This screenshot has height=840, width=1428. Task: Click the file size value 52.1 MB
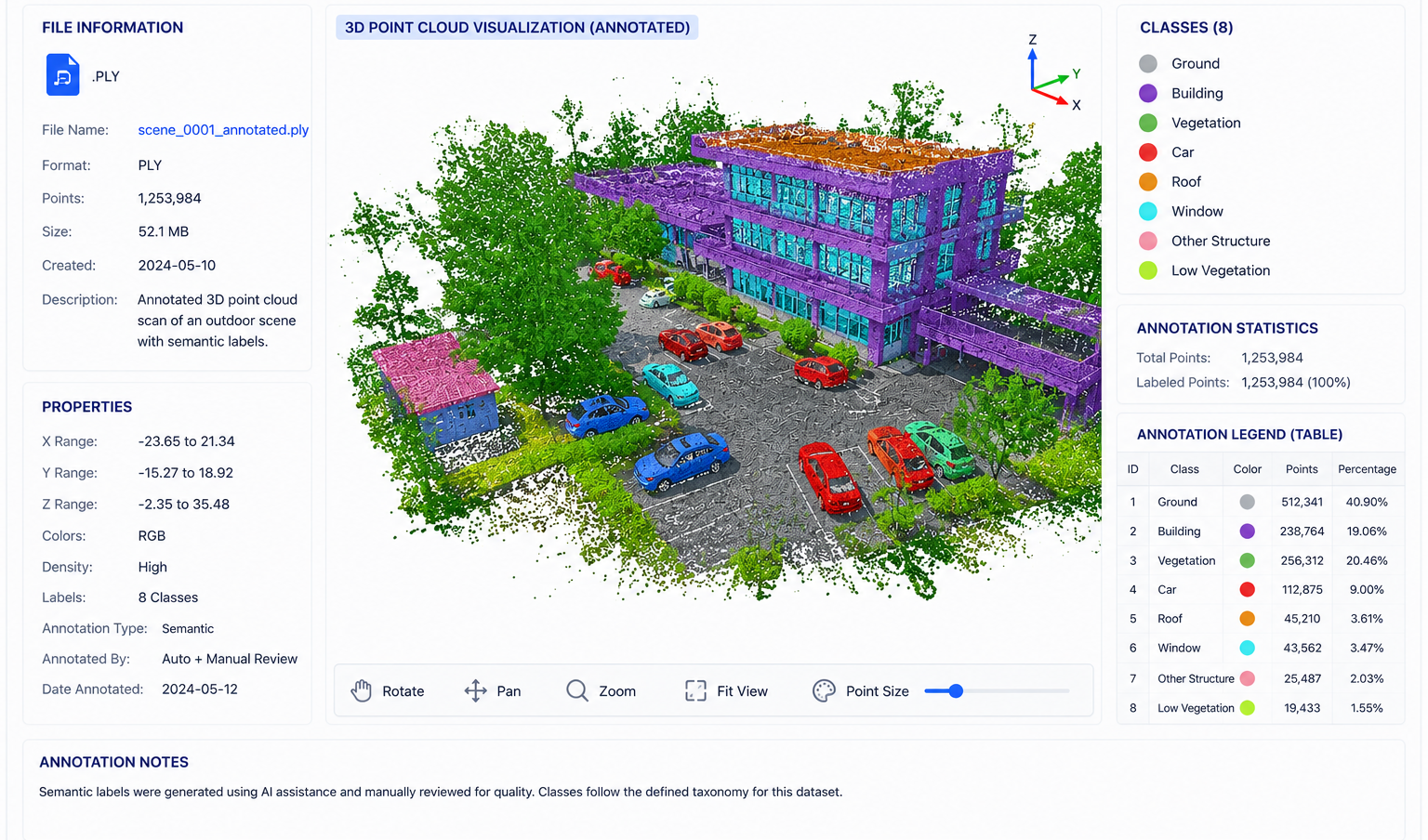[164, 231]
